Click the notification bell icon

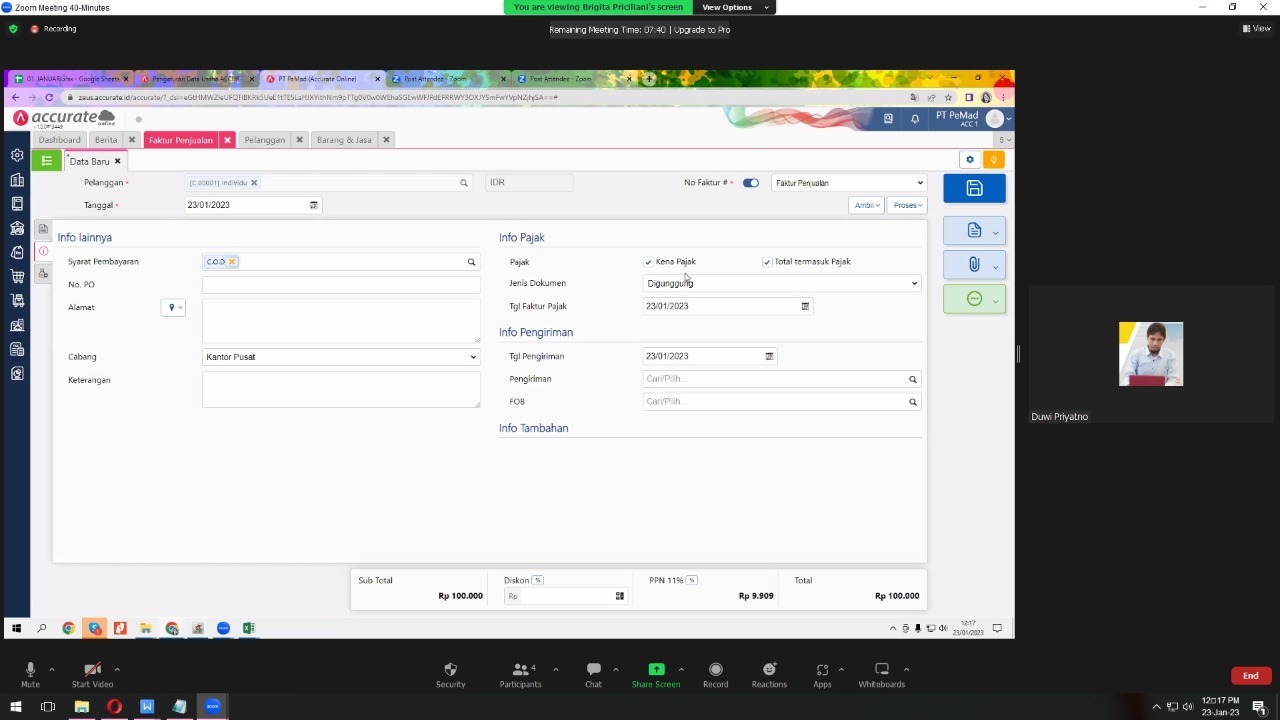[914, 119]
